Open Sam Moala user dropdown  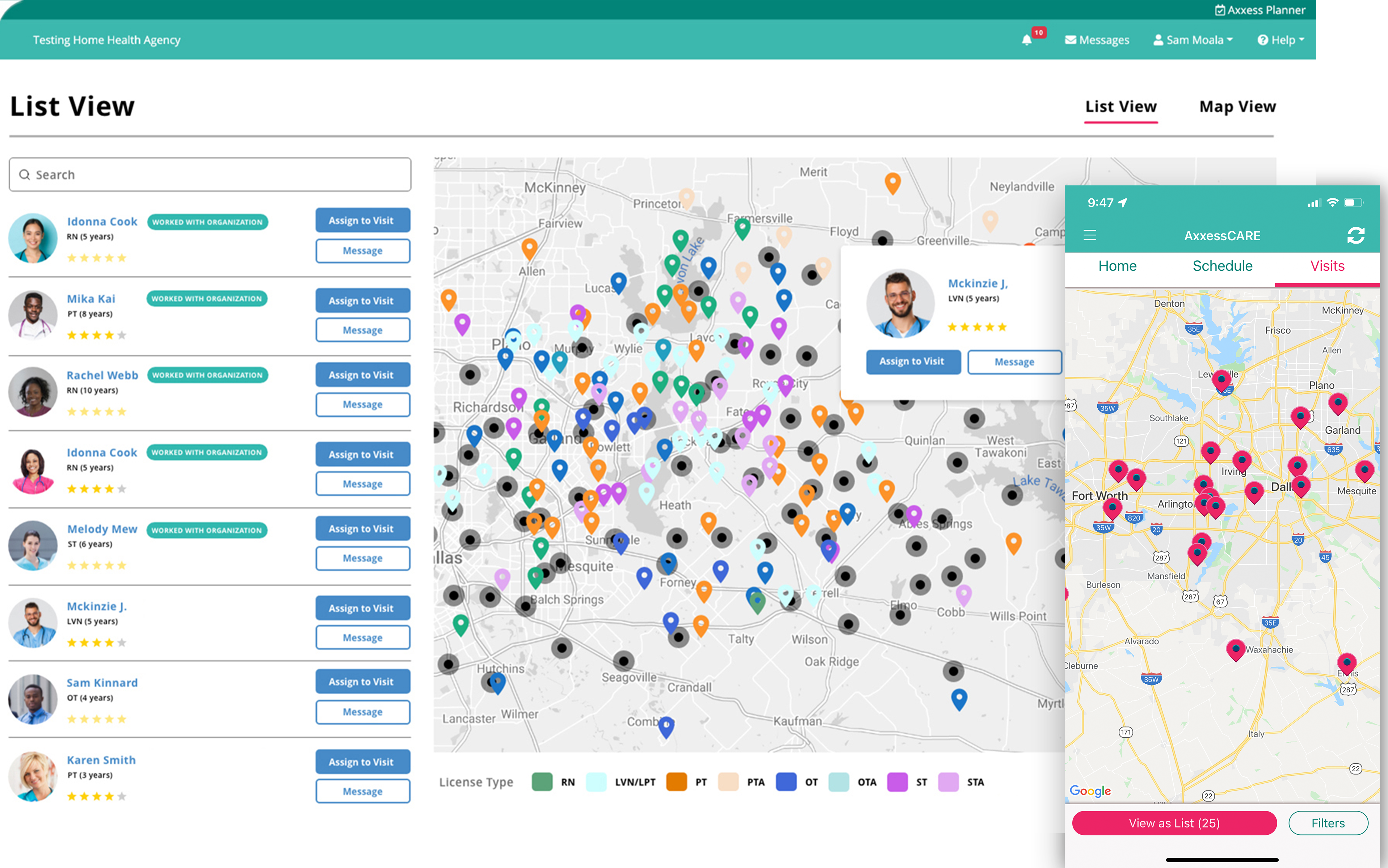click(x=1193, y=40)
